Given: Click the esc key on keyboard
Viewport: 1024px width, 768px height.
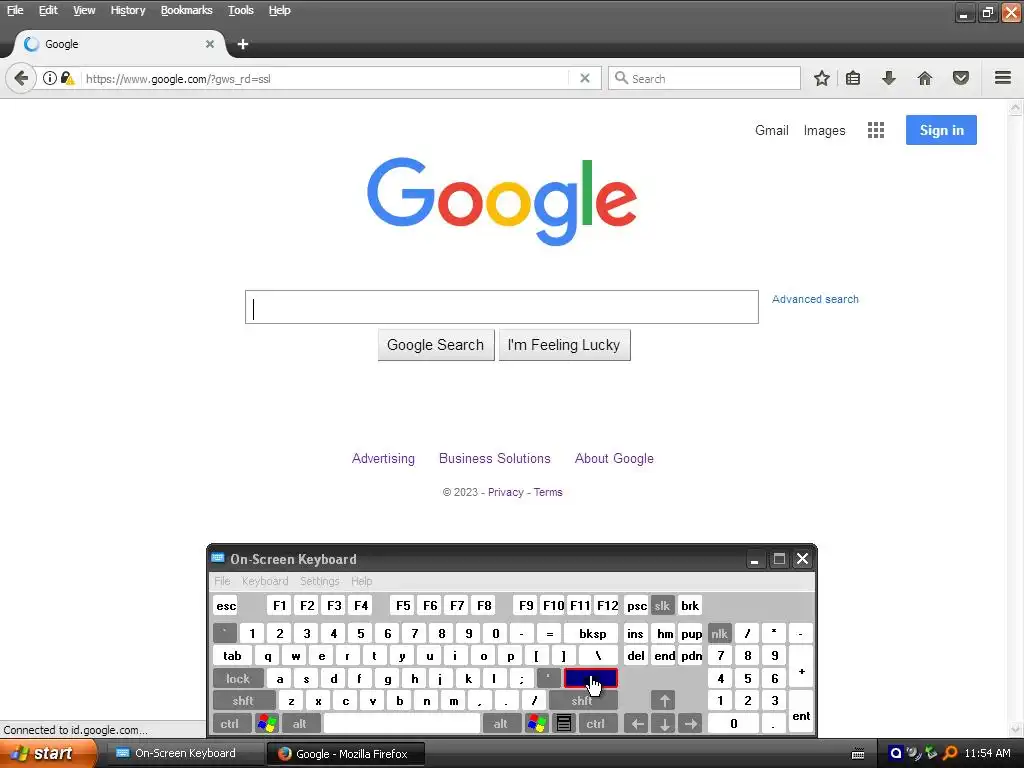Looking at the screenshot, I should click(226, 605).
